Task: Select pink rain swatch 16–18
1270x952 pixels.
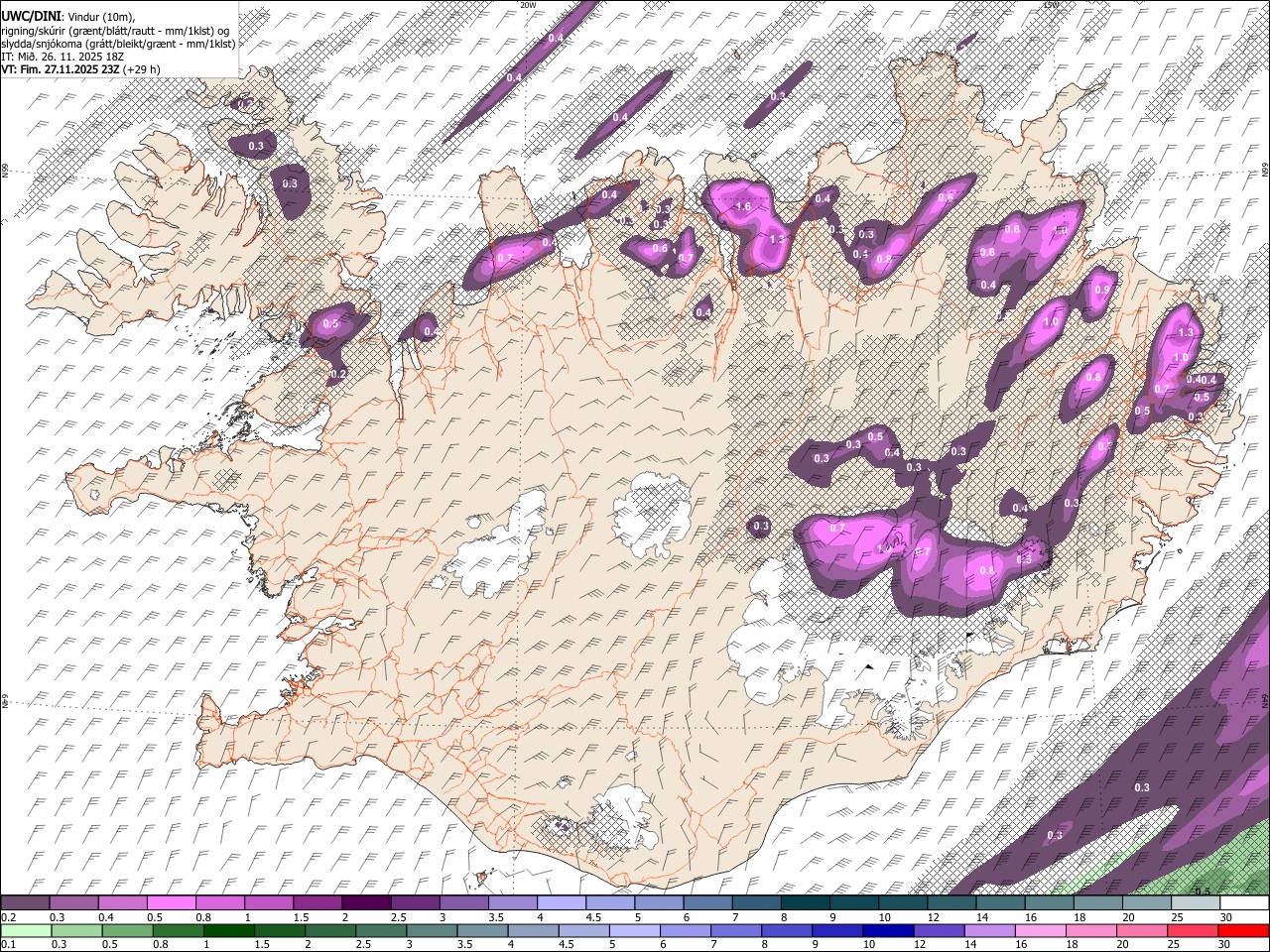Action: [1042, 931]
